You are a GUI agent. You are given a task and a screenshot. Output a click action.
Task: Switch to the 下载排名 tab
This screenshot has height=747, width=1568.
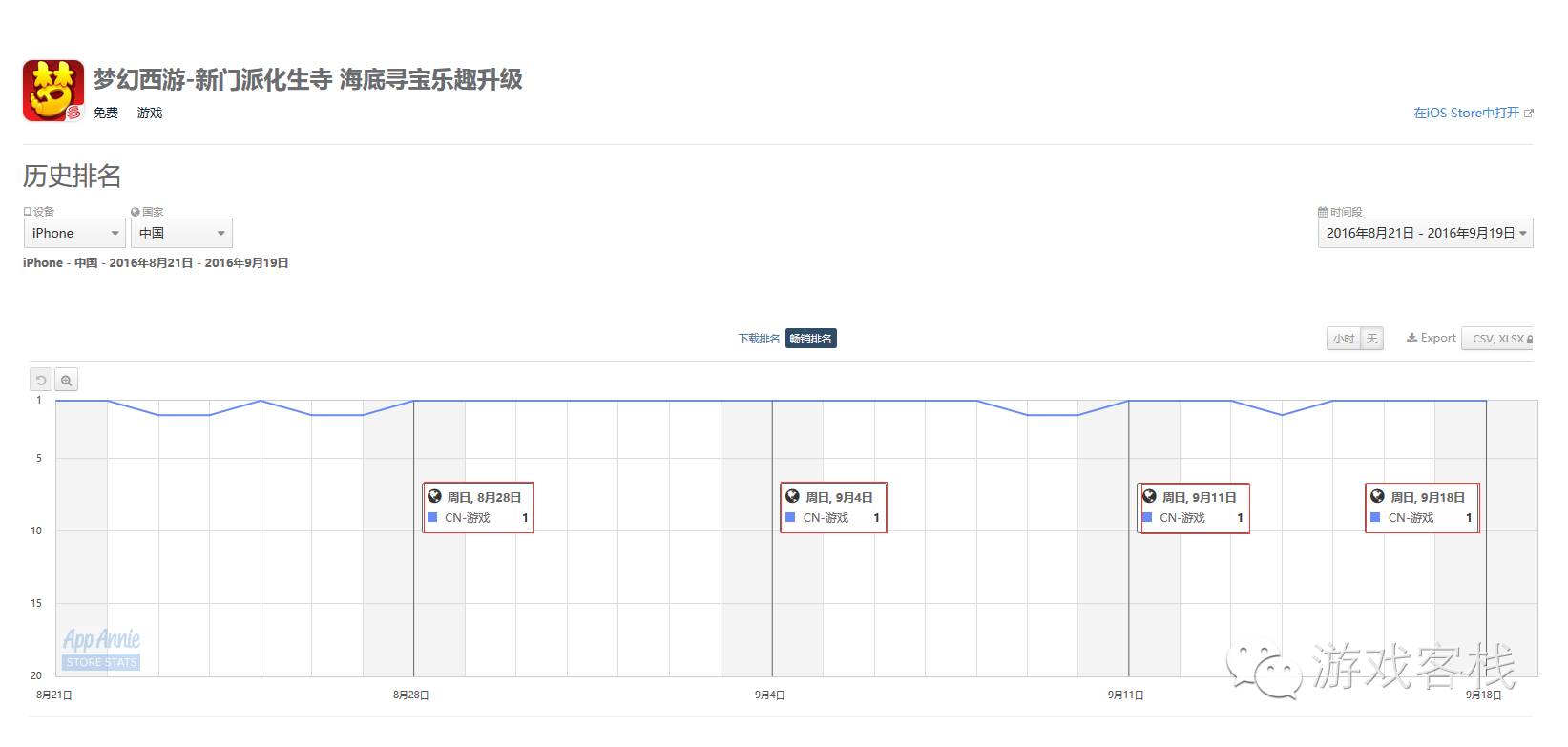click(759, 339)
